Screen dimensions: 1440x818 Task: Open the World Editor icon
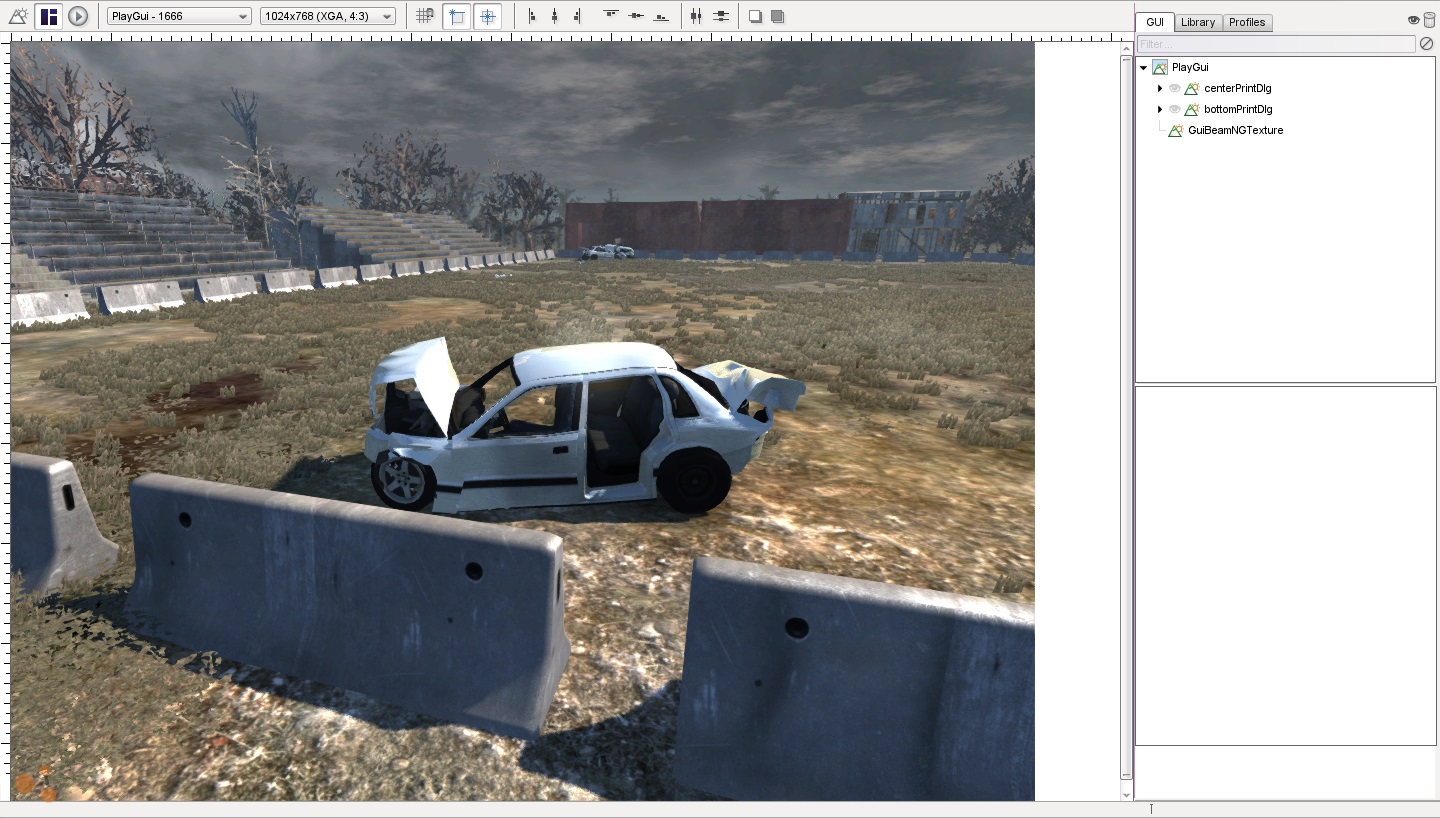(x=17, y=16)
